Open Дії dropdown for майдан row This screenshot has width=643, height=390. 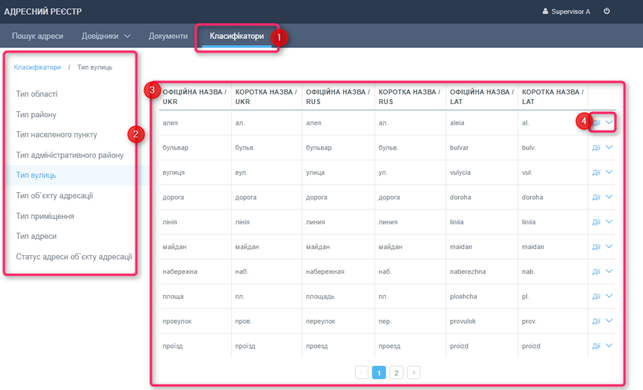point(602,246)
